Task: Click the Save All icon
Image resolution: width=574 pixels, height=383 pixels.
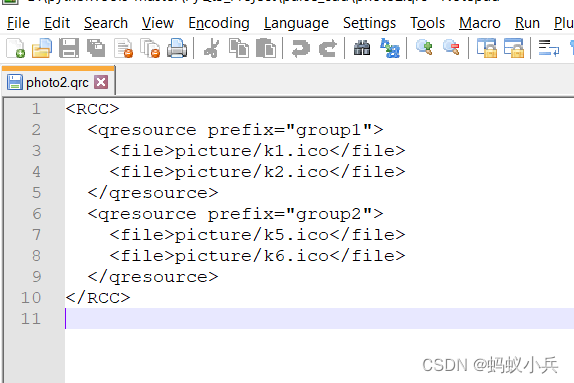Action: coord(96,48)
